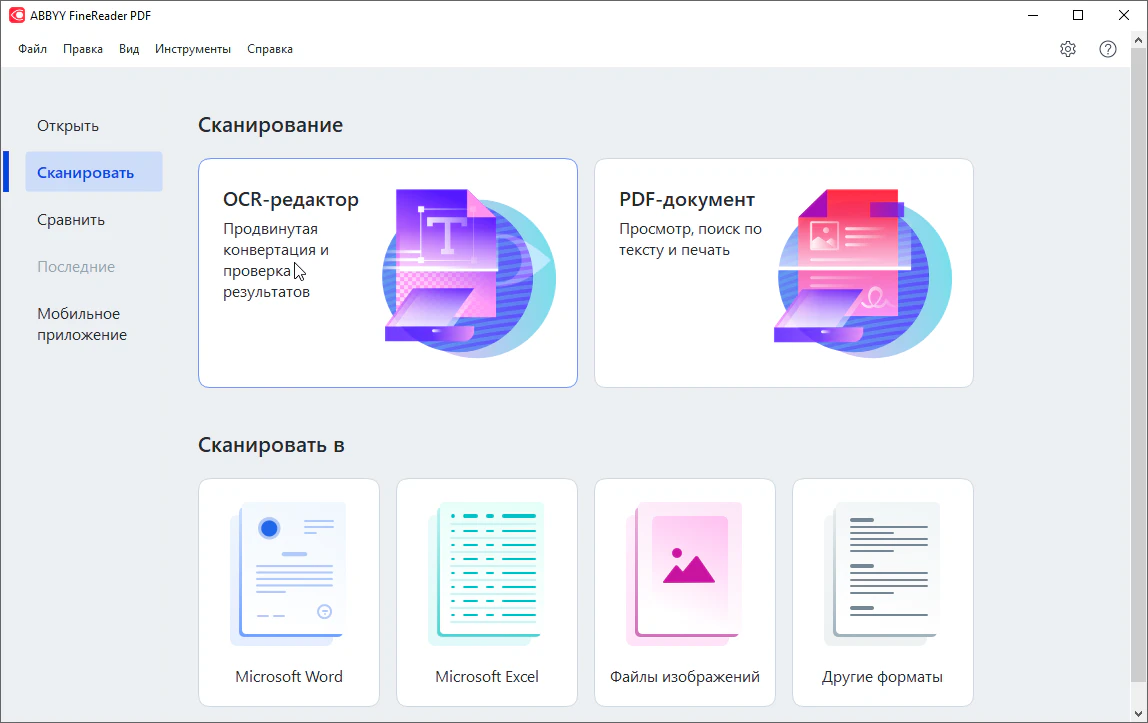Click the help question mark icon
The height and width of the screenshot is (723, 1148).
click(1107, 49)
